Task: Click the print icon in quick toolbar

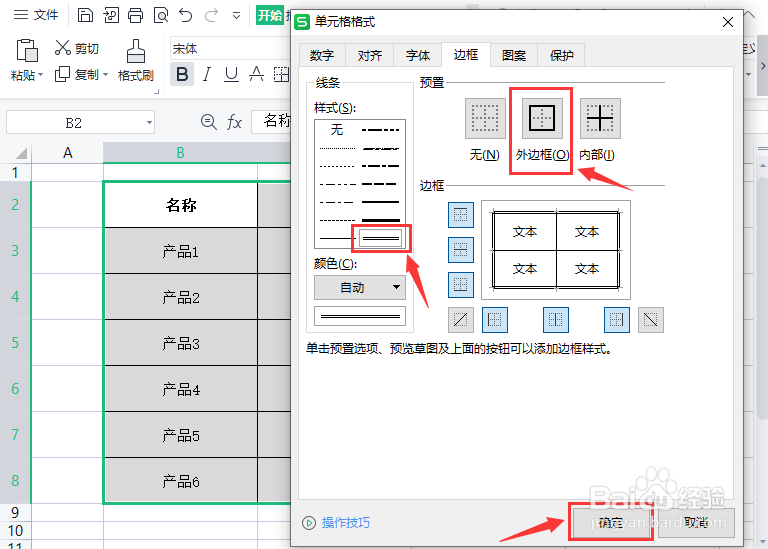Action: [x=136, y=15]
